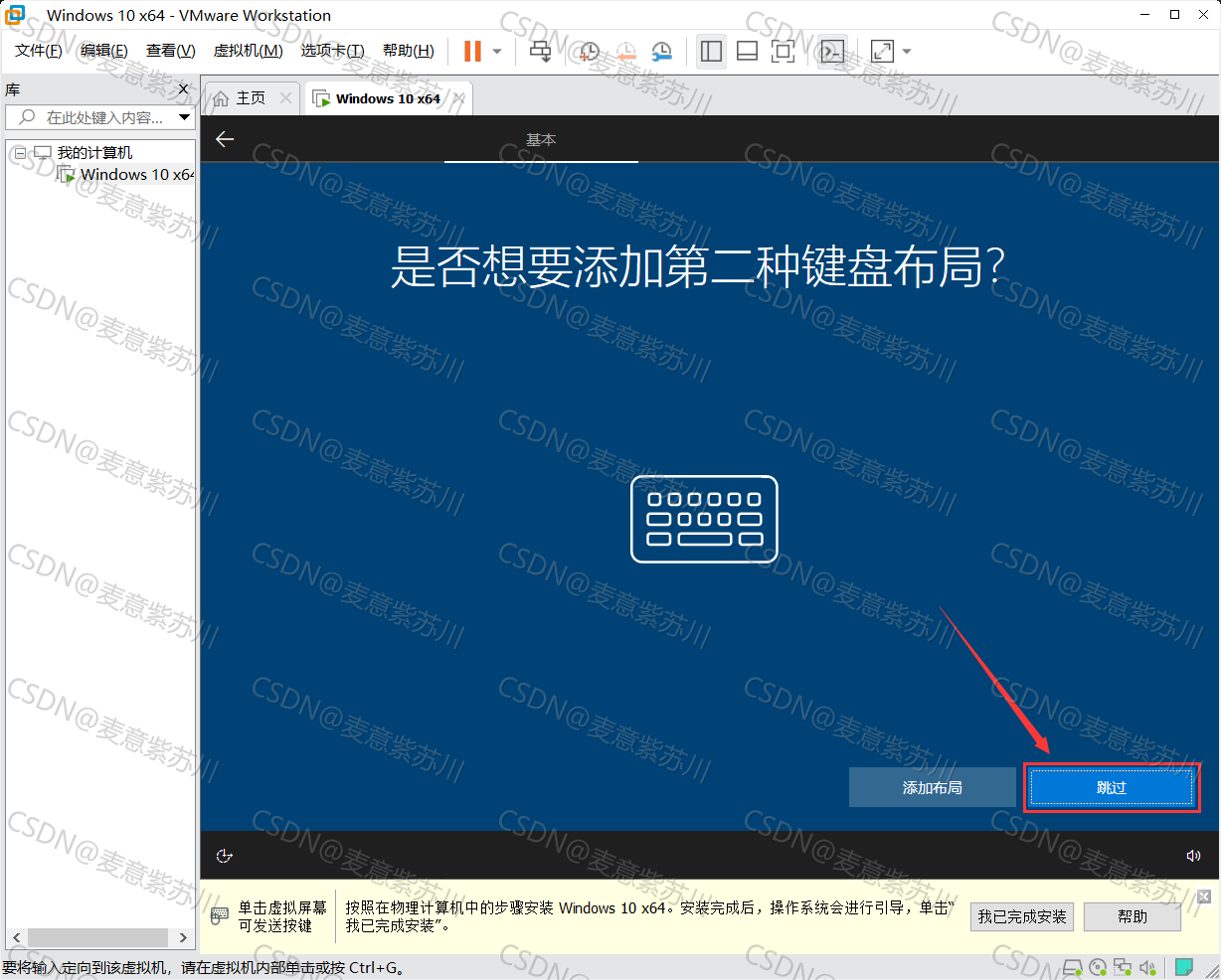Enter full screen mode icon
The image size is (1221, 980).
click(x=784, y=51)
